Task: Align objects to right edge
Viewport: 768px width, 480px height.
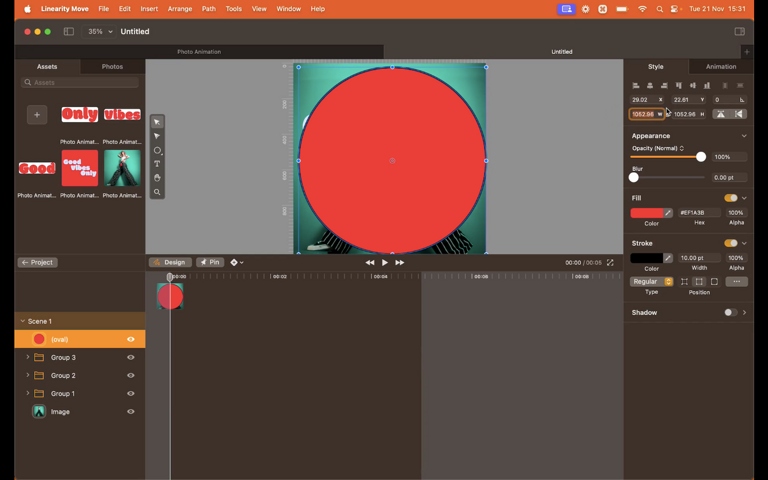Action: 664,85
